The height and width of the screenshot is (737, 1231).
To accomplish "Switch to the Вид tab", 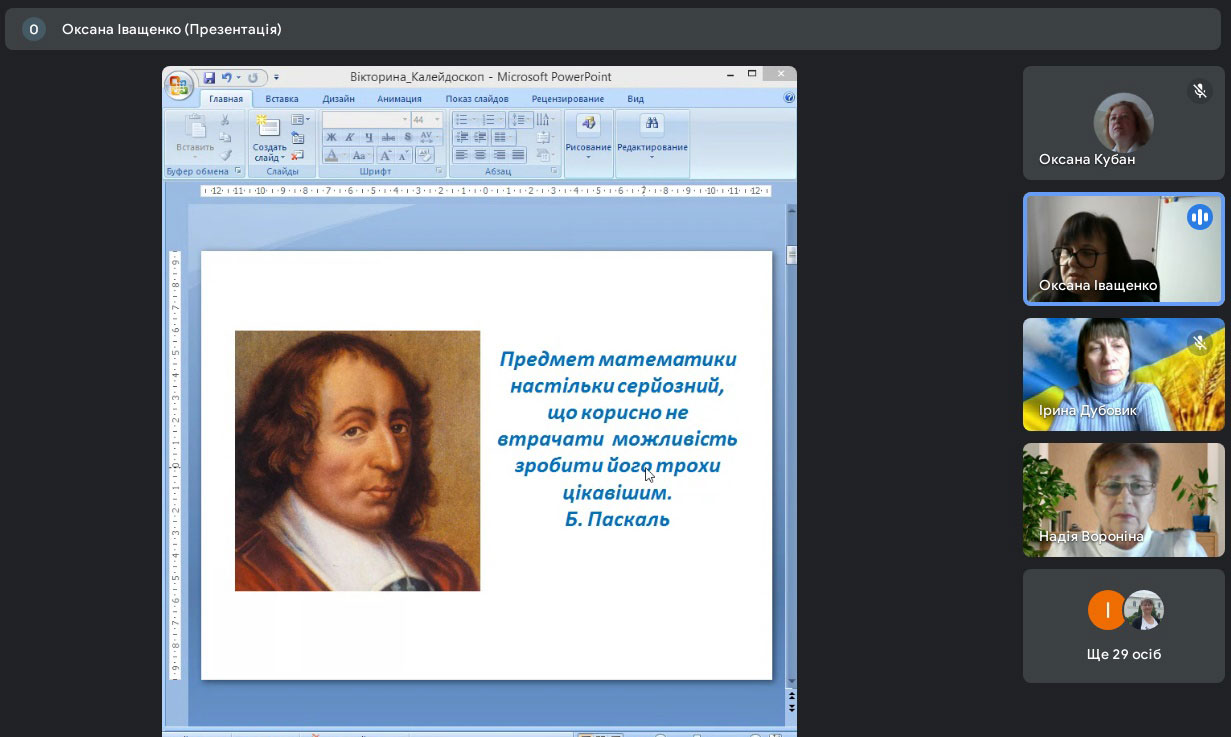I will 635,99.
